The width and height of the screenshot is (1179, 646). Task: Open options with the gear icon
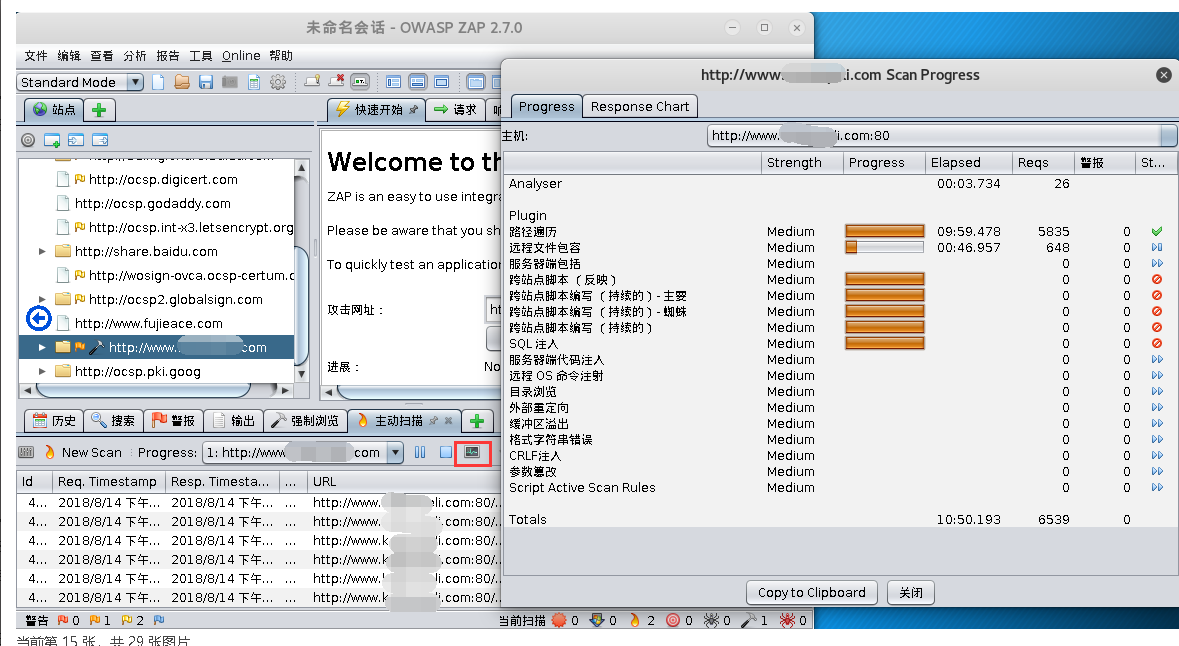point(278,82)
